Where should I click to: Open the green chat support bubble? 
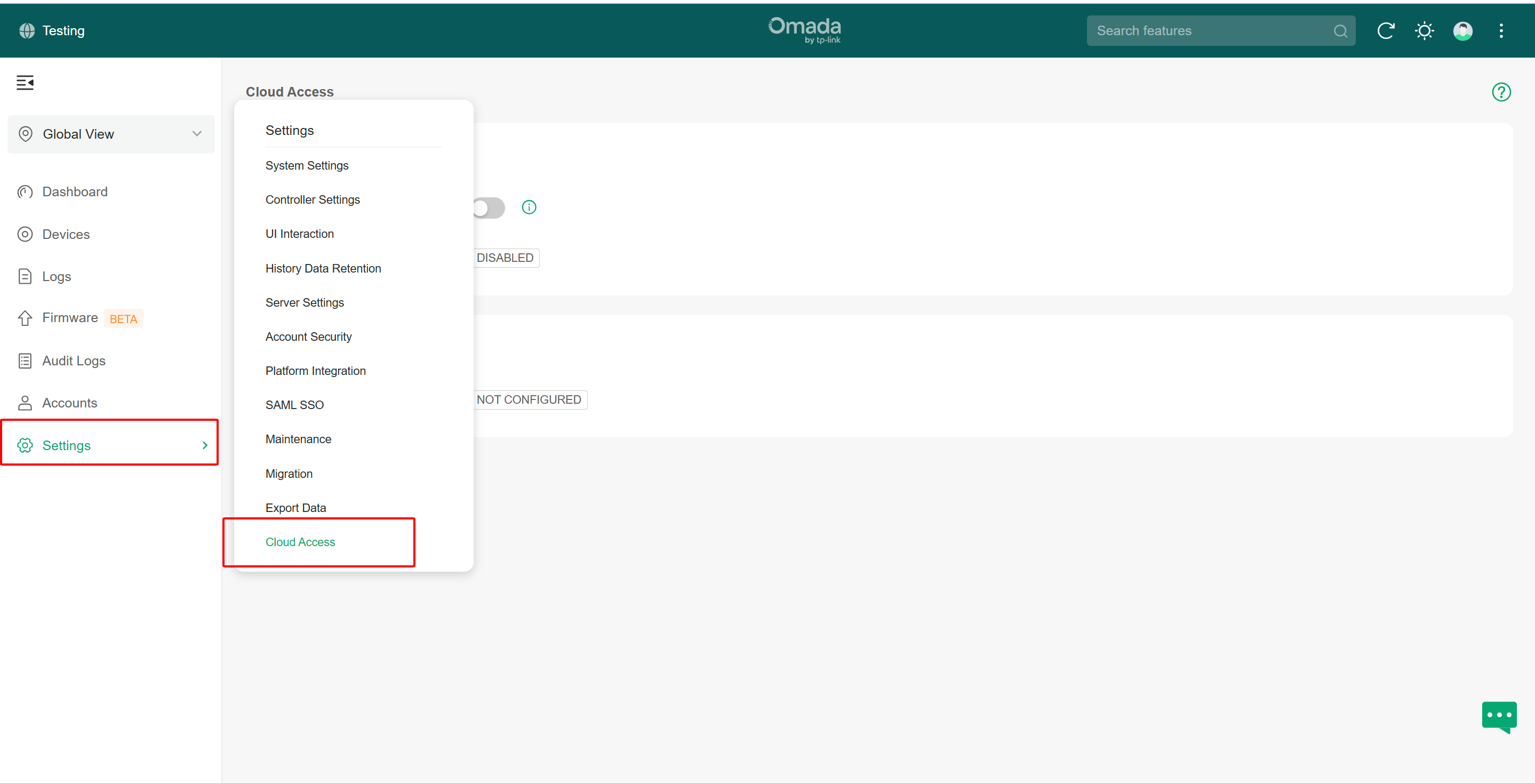1499,717
